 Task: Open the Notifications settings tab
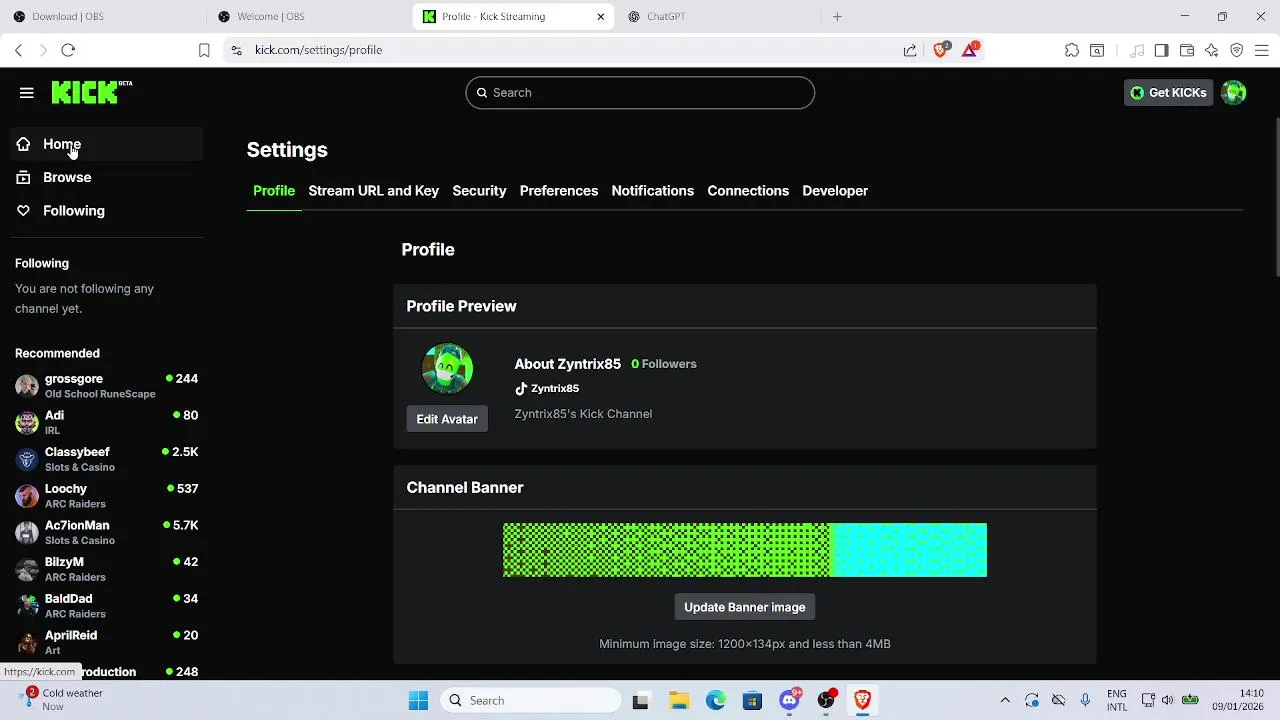652,191
